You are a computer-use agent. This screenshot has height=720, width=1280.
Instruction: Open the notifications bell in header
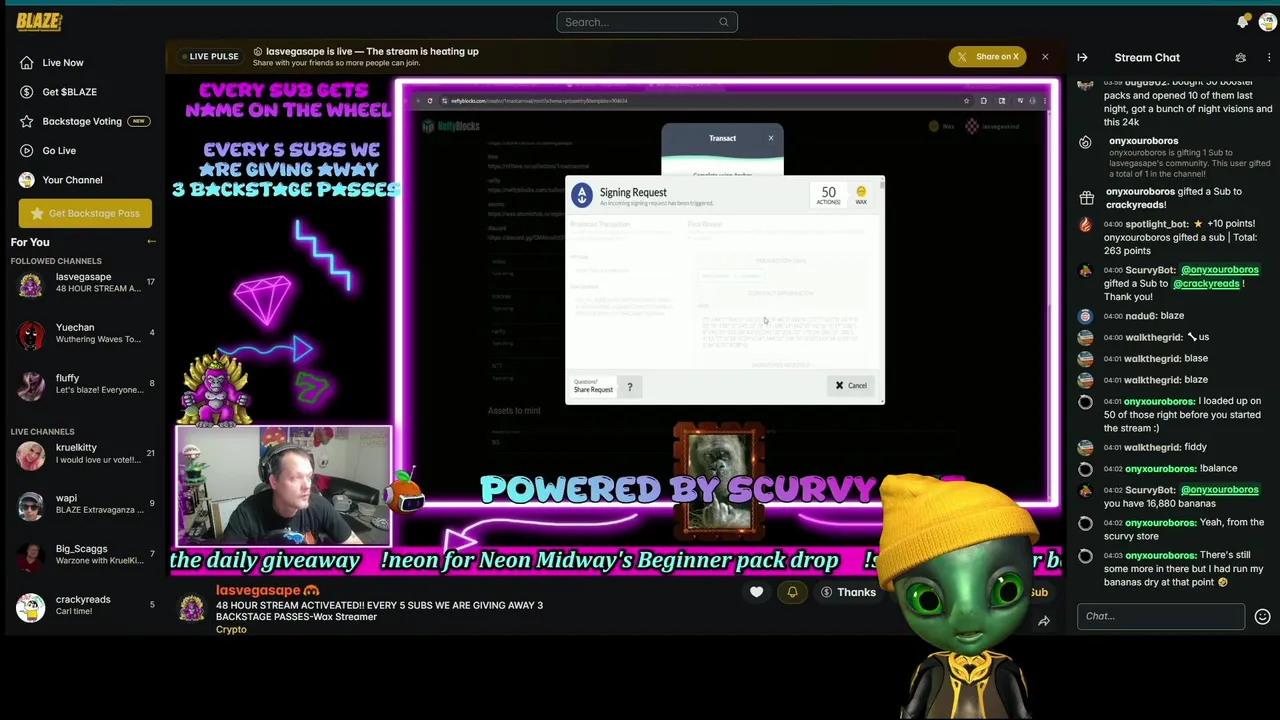[x=1243, y=22]
